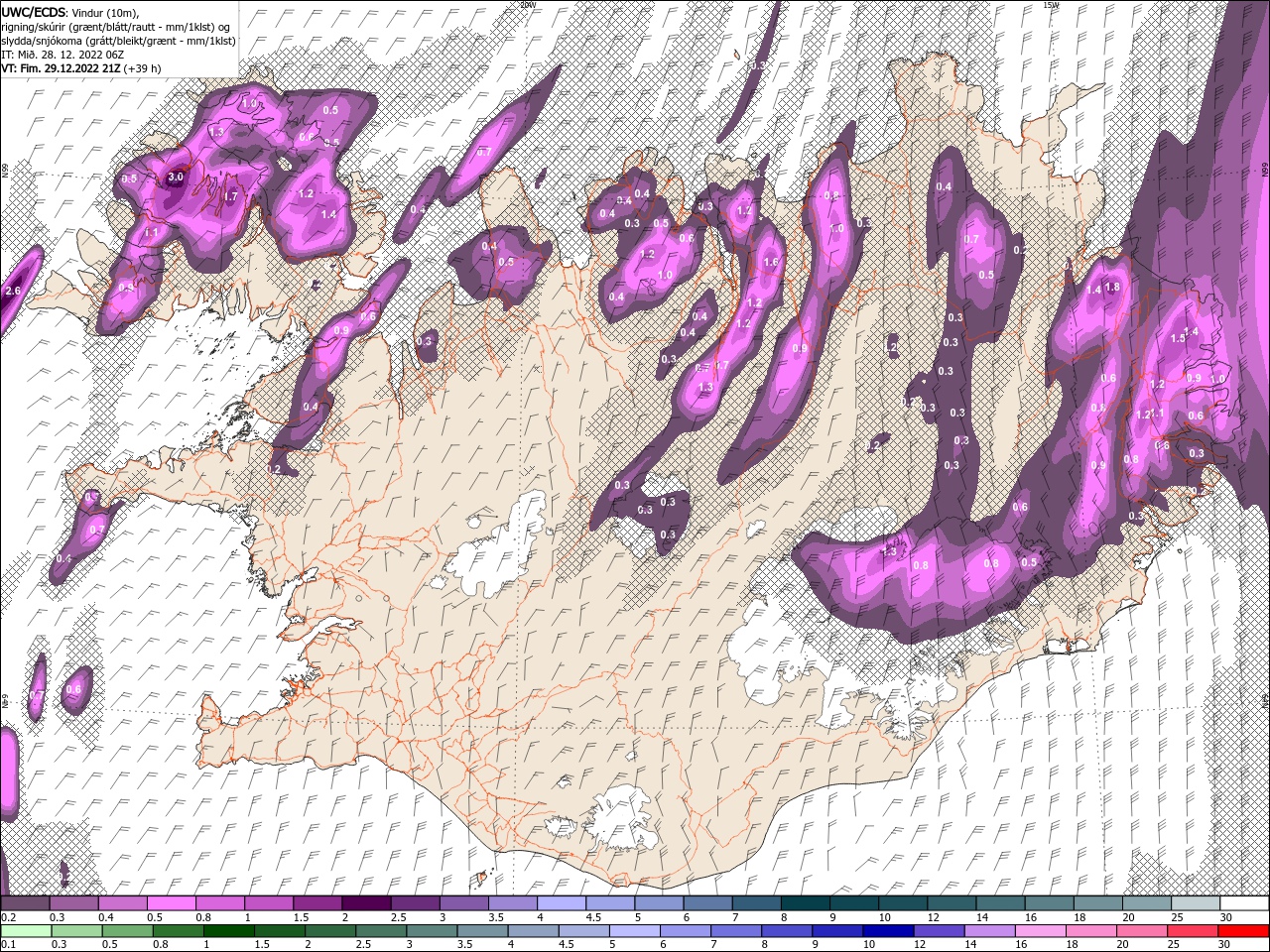Select the dark teal top-row swatch between 8 and 9
Image resolution: width=1270 pixels, height=952 pixels.
(805, 903)
